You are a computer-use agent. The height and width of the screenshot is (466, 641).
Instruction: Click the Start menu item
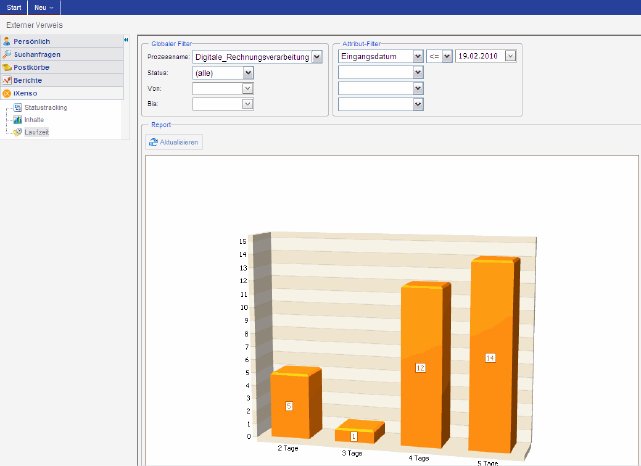[x=13, y=7]
